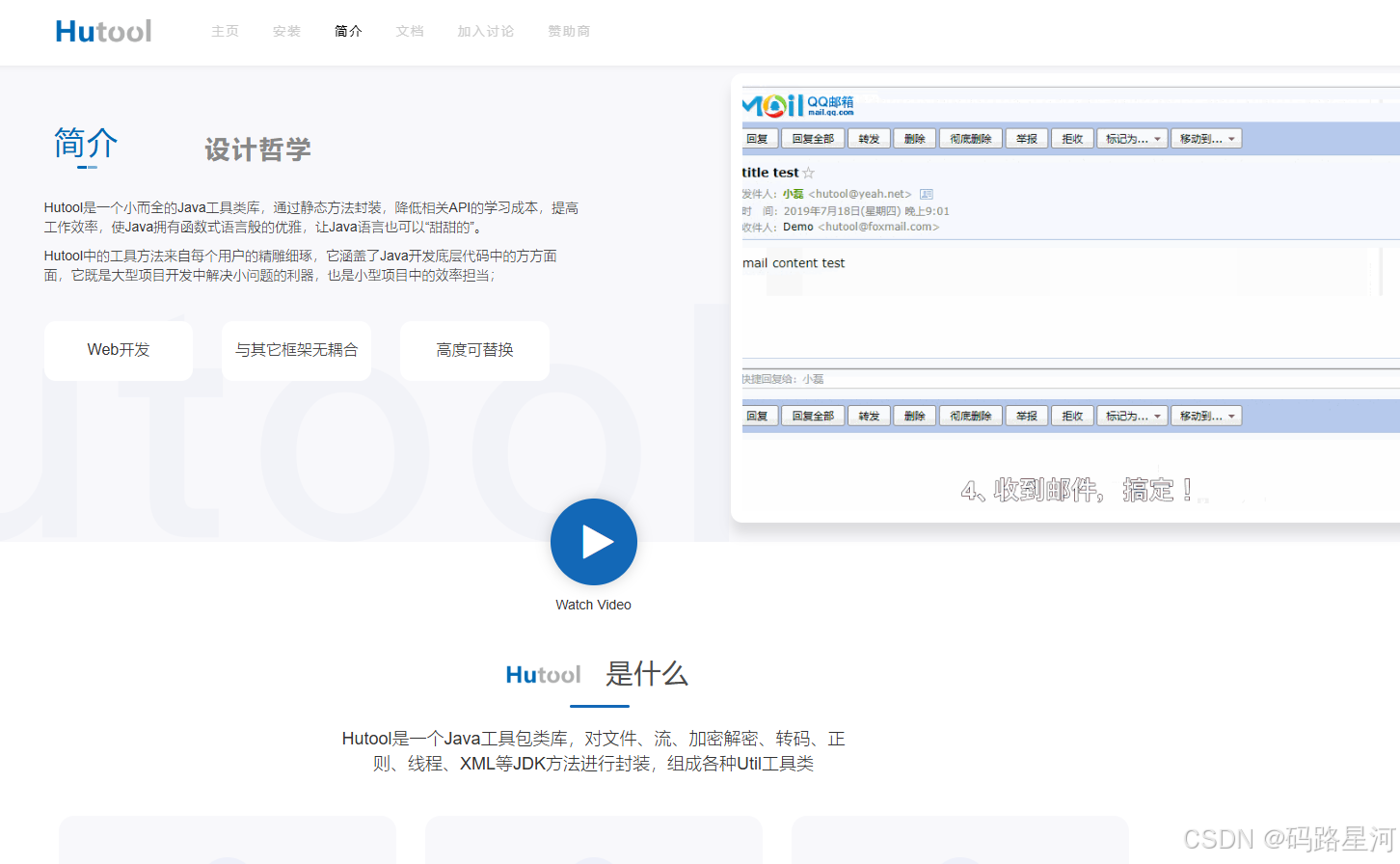Click 彻底删除 to permanently delete
The image size is (1400, 864).
click(x=970, y=138)
